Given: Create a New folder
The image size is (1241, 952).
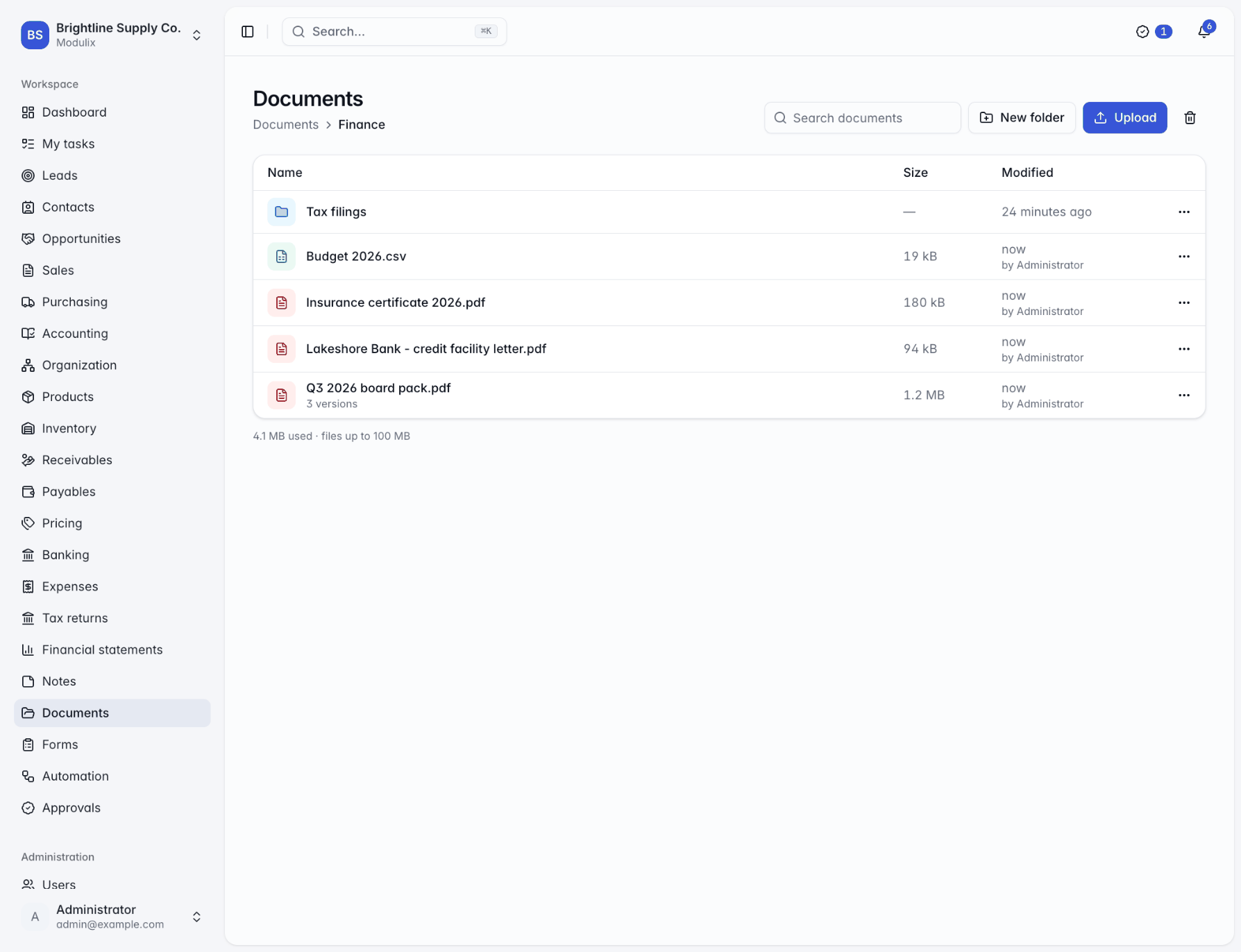Looking at the screenshot, I should [1022, 118].
